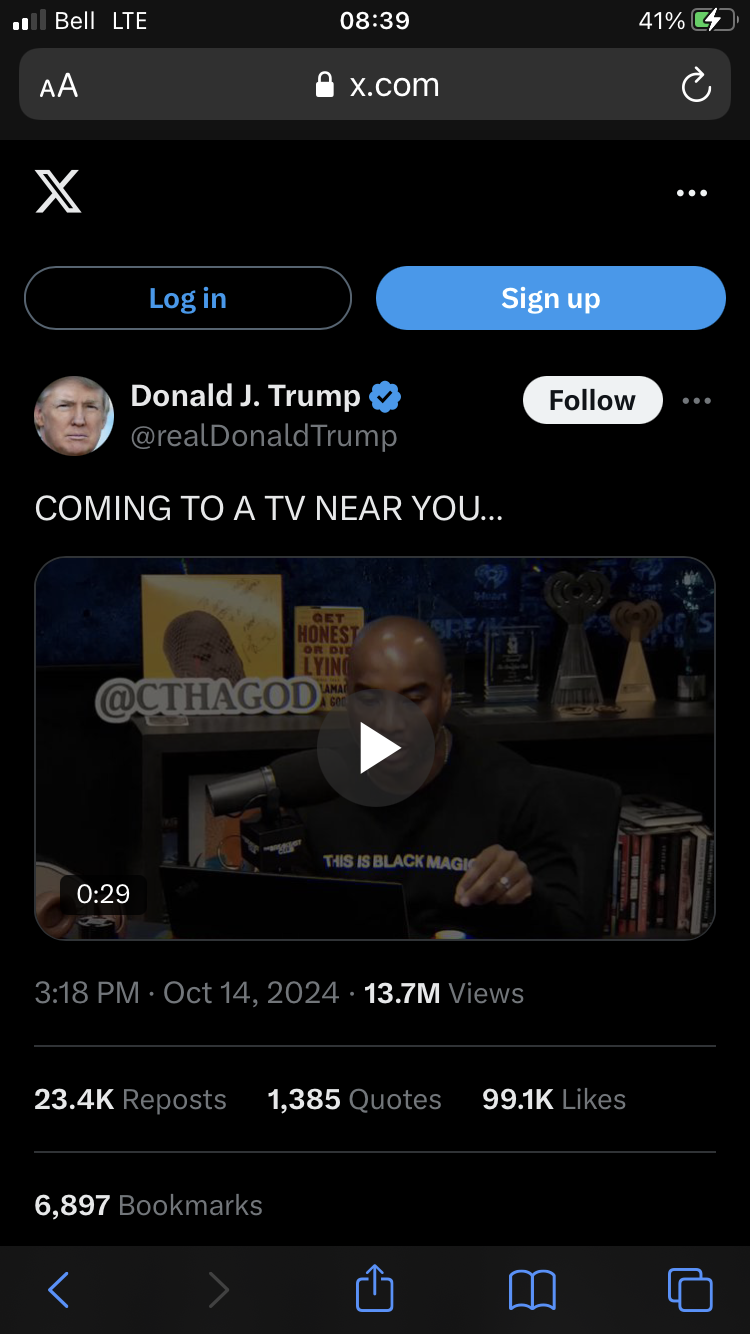Open the Safari bookmarks book icon

click(x=532, y=1290)
